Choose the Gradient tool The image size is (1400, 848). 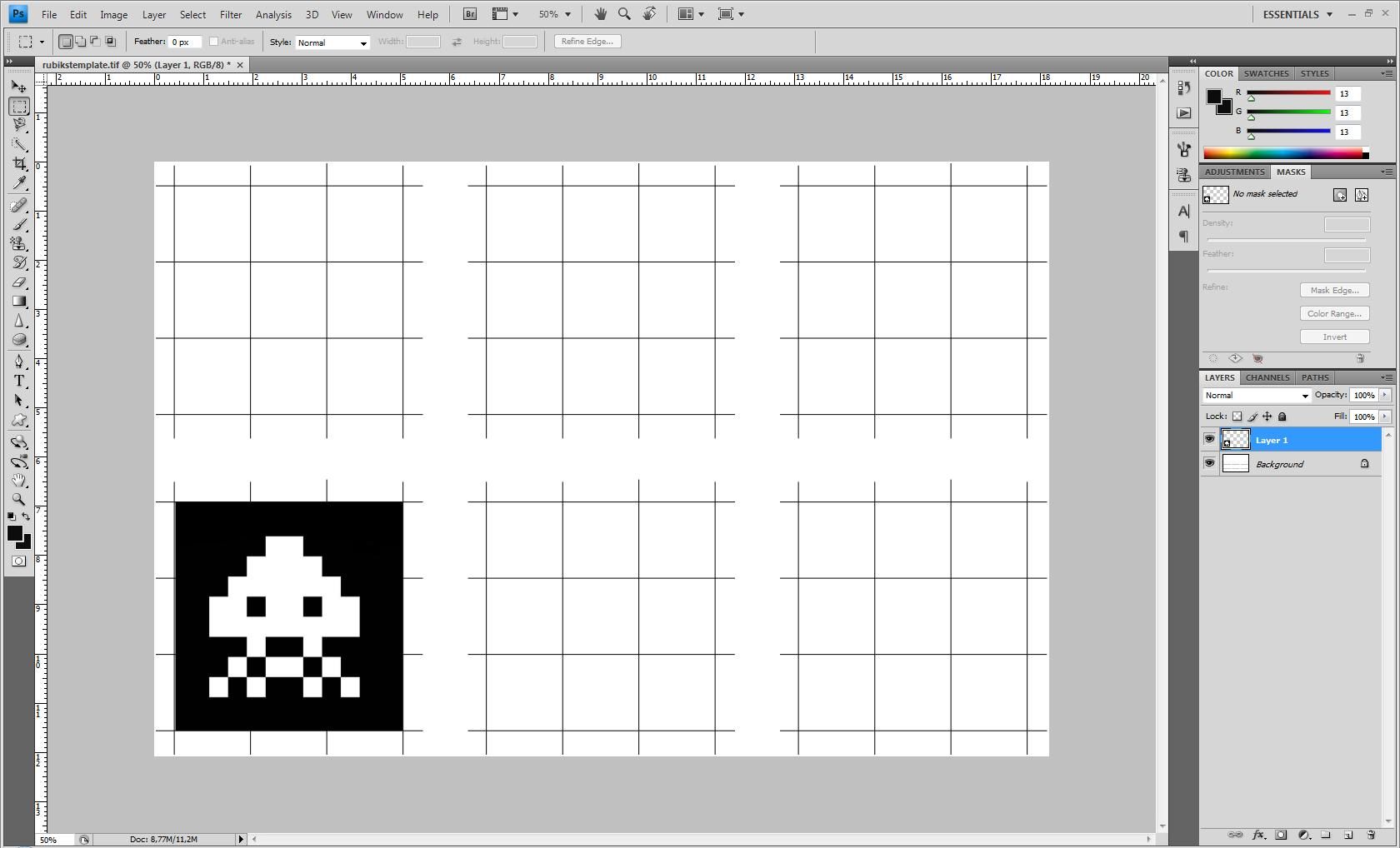coord(19,302)
